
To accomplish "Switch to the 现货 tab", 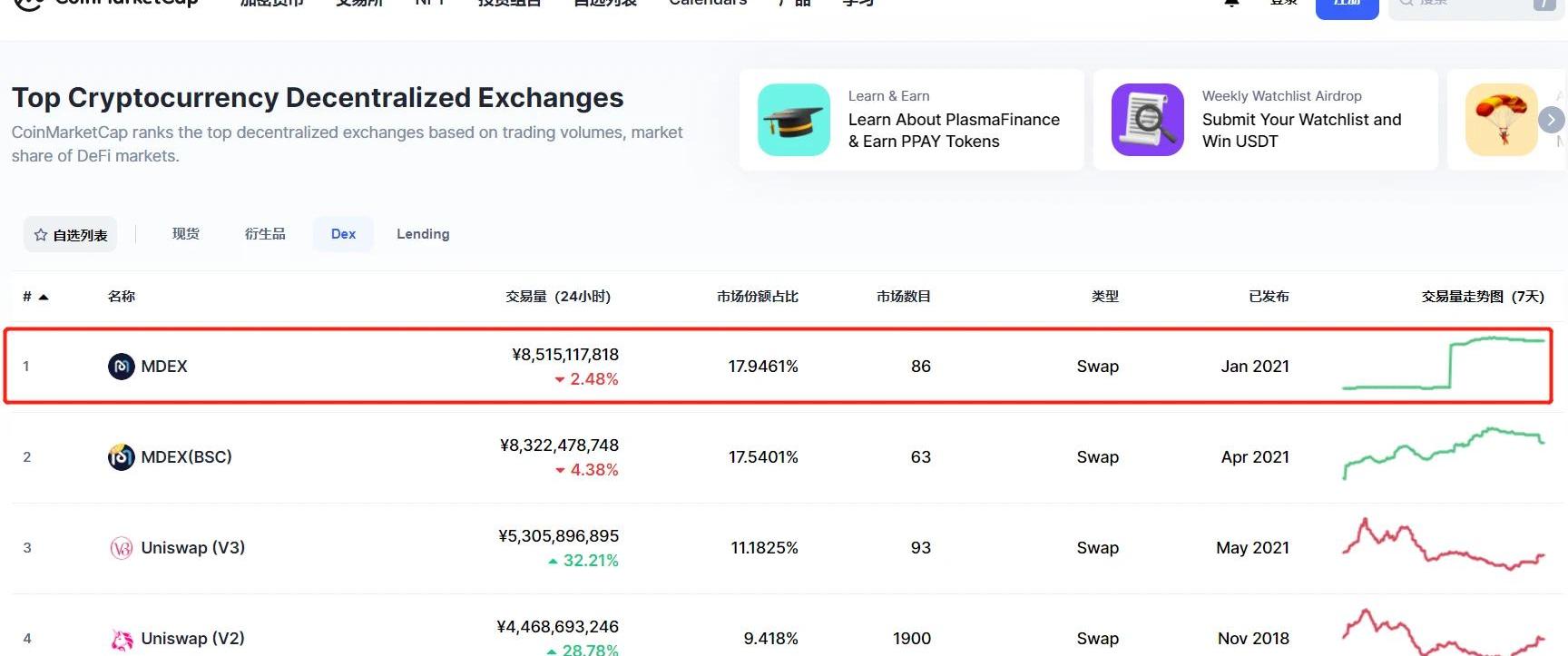I will point(186,234).
